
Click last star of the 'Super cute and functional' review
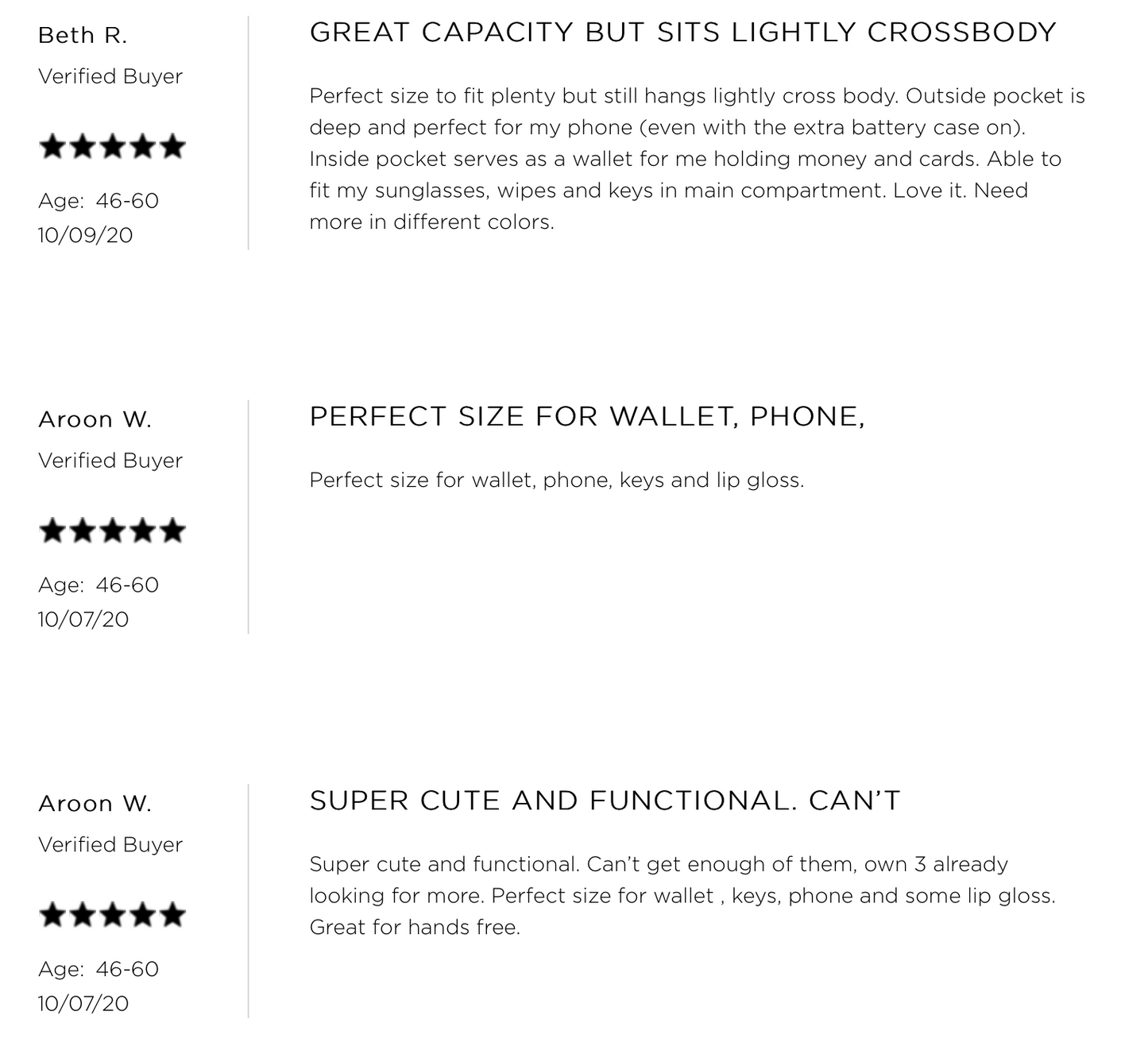point(172,915)
